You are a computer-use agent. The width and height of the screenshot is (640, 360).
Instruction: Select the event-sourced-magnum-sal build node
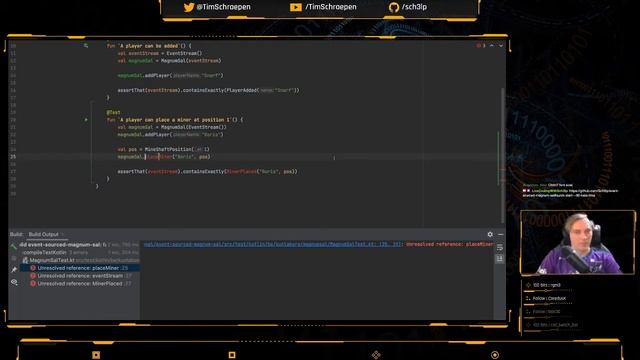(x=80, y=245)
